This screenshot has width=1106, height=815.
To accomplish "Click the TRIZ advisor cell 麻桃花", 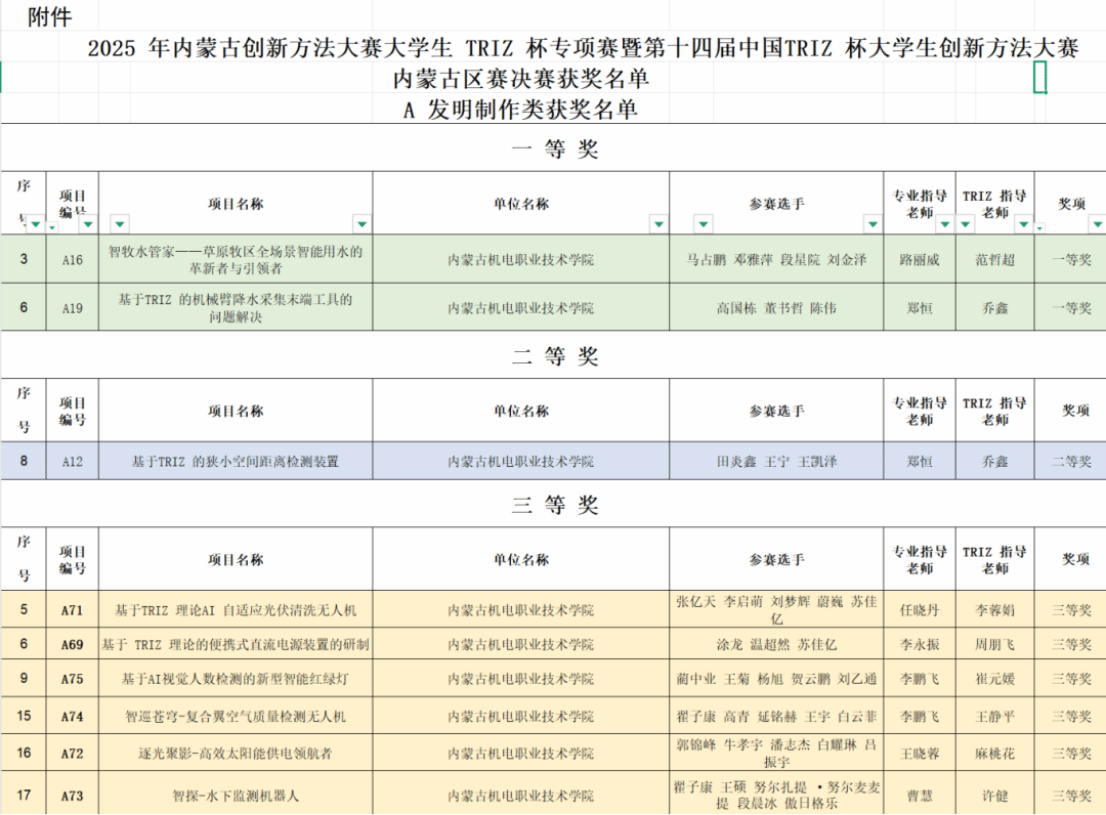I will [994, 754].
